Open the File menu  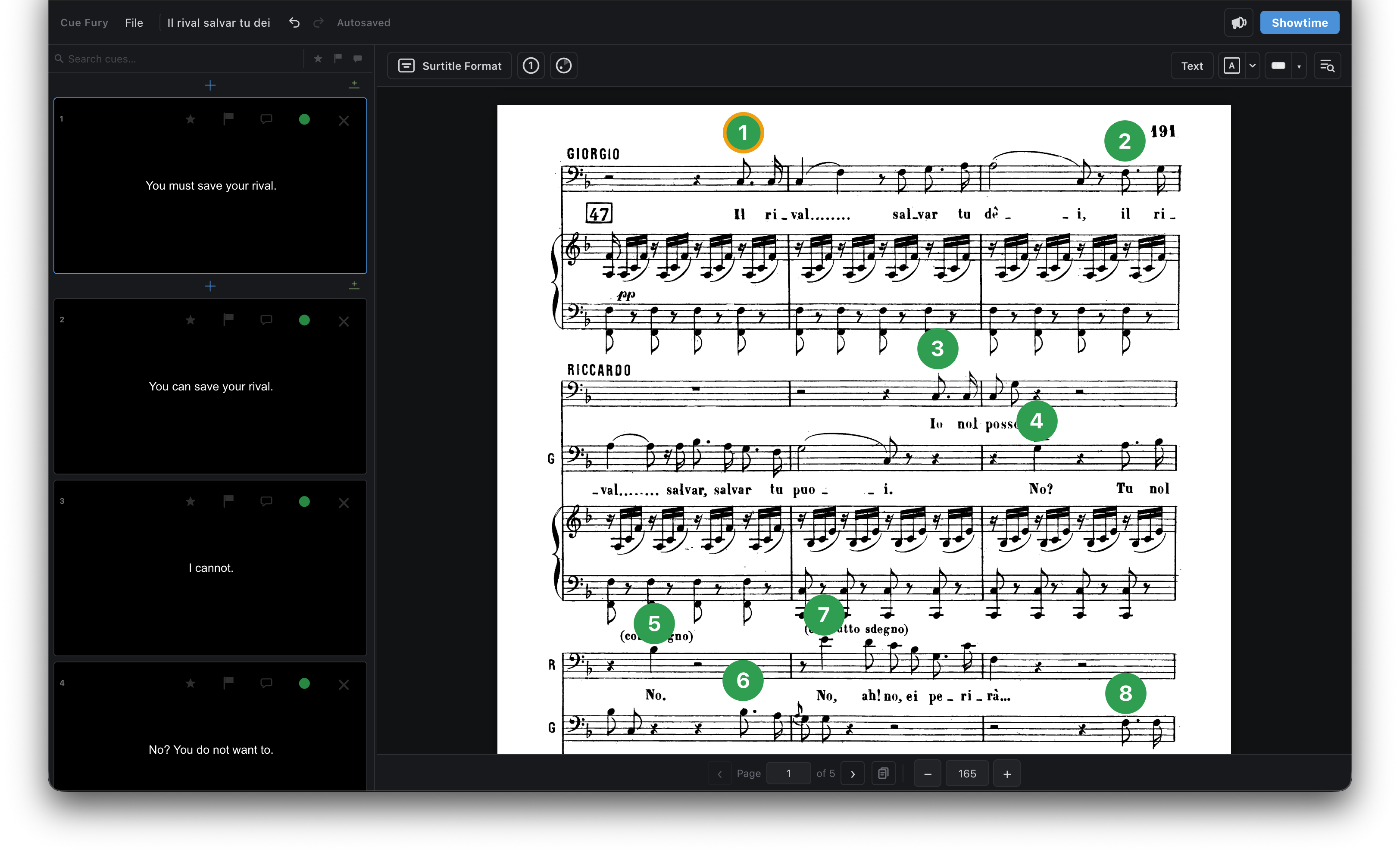(x=134, y=23)
